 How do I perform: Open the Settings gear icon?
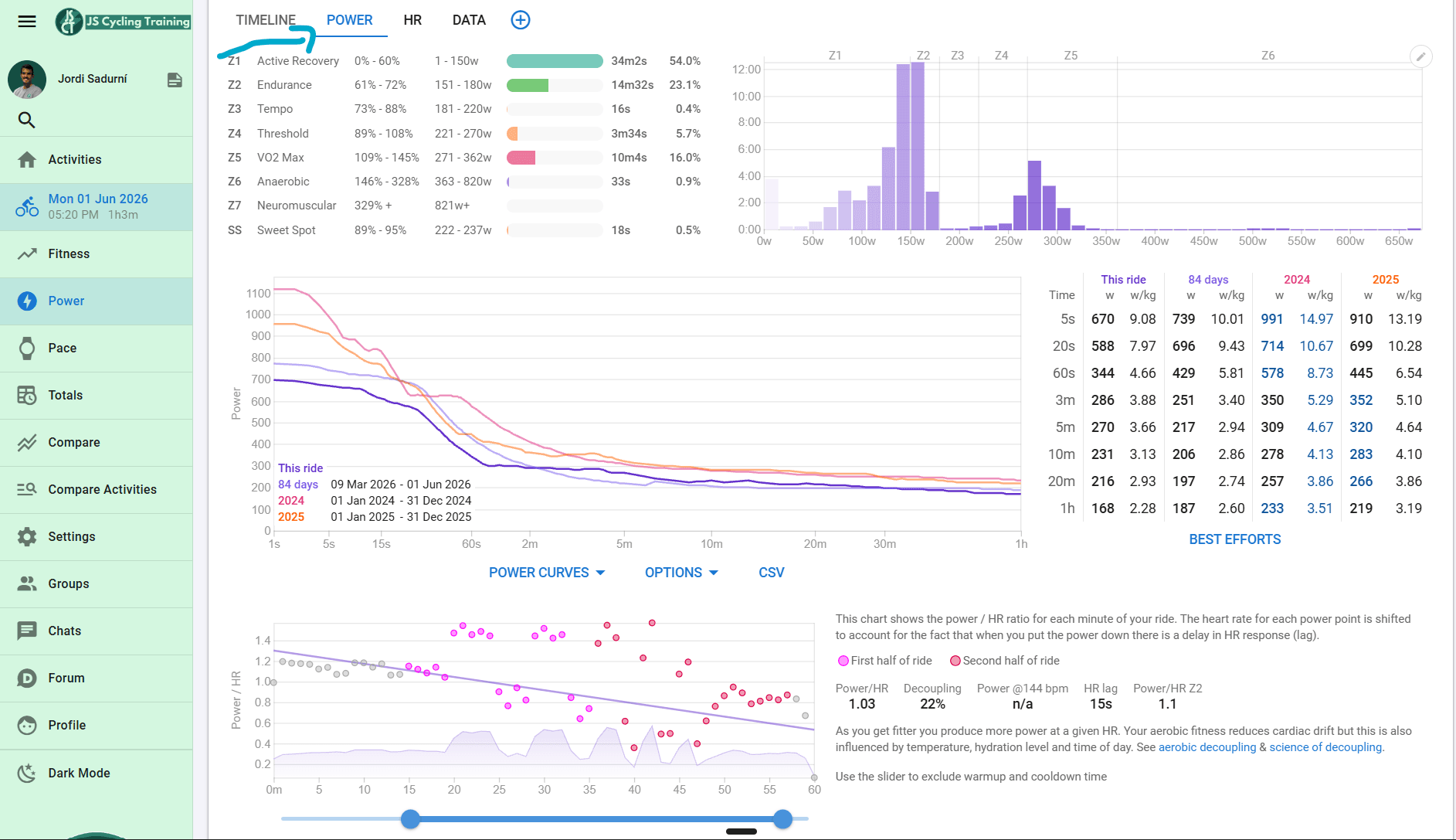27,536
